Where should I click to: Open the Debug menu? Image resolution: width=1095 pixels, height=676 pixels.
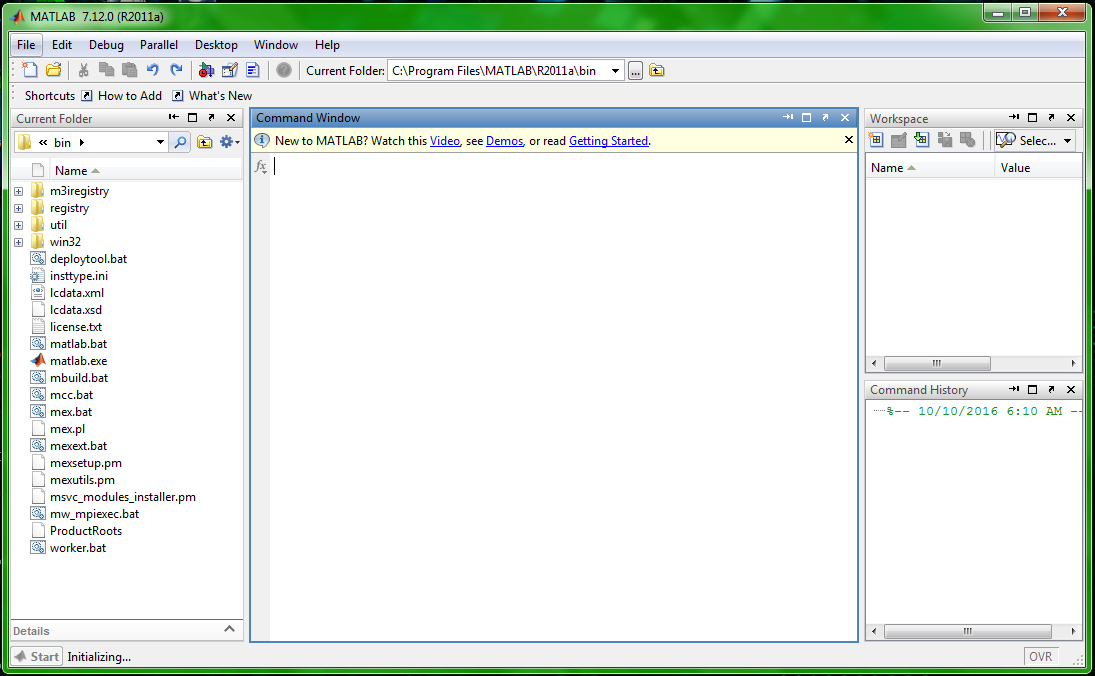tap(106, 45)
